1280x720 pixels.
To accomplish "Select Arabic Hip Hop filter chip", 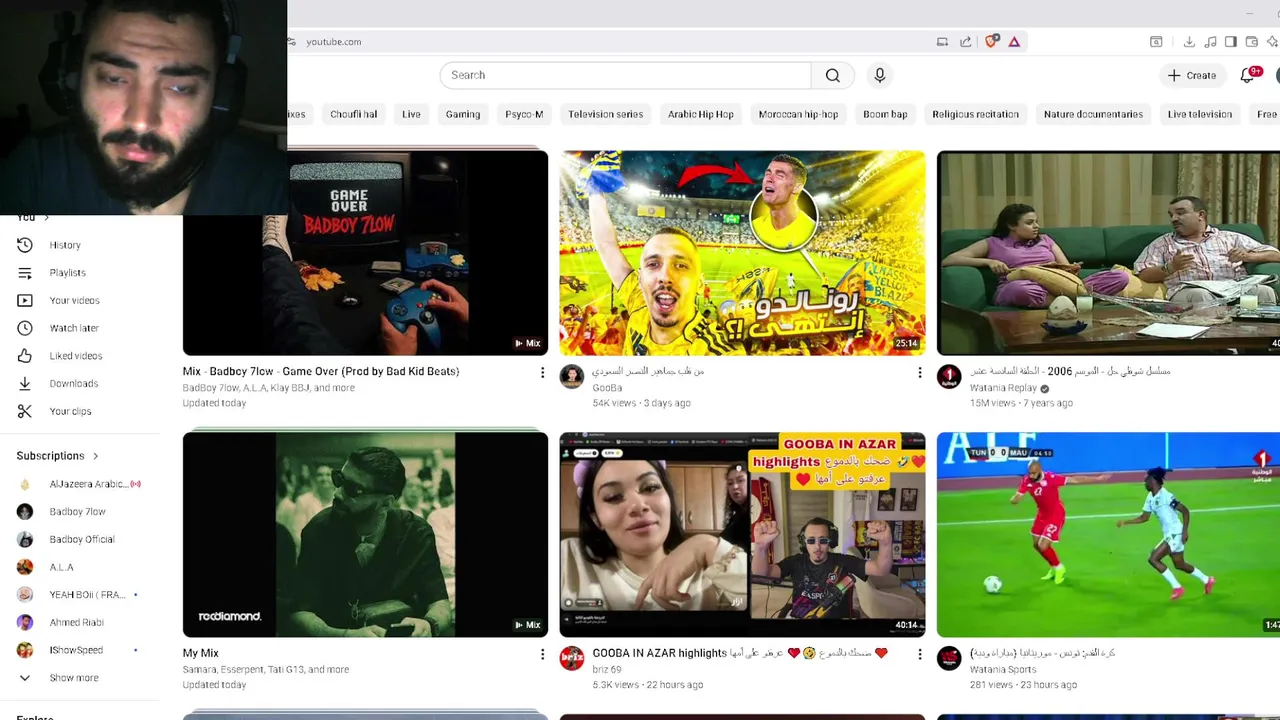I will click(700, 114).
